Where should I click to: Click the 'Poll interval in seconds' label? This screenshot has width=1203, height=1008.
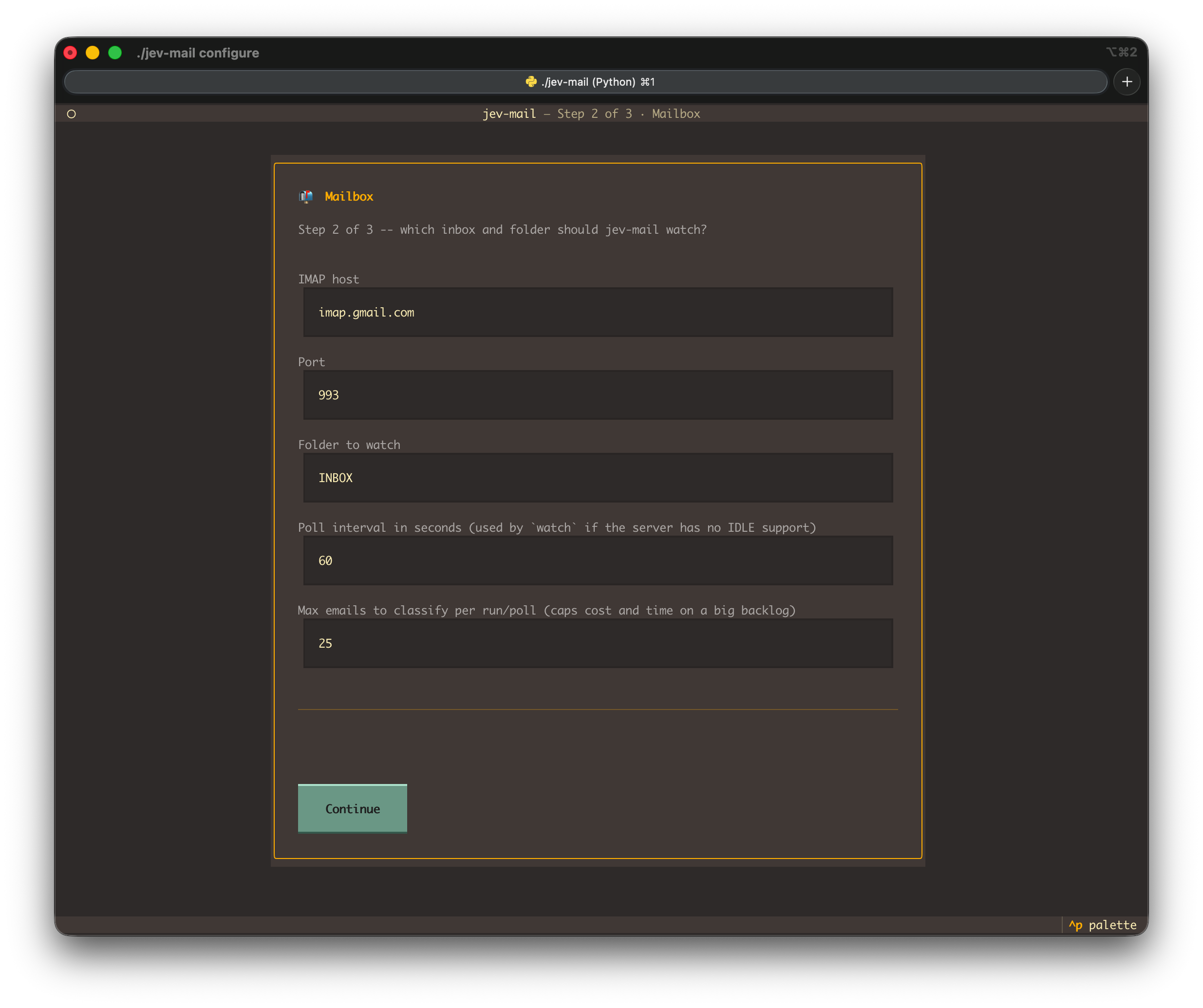[x=557, y=527]
